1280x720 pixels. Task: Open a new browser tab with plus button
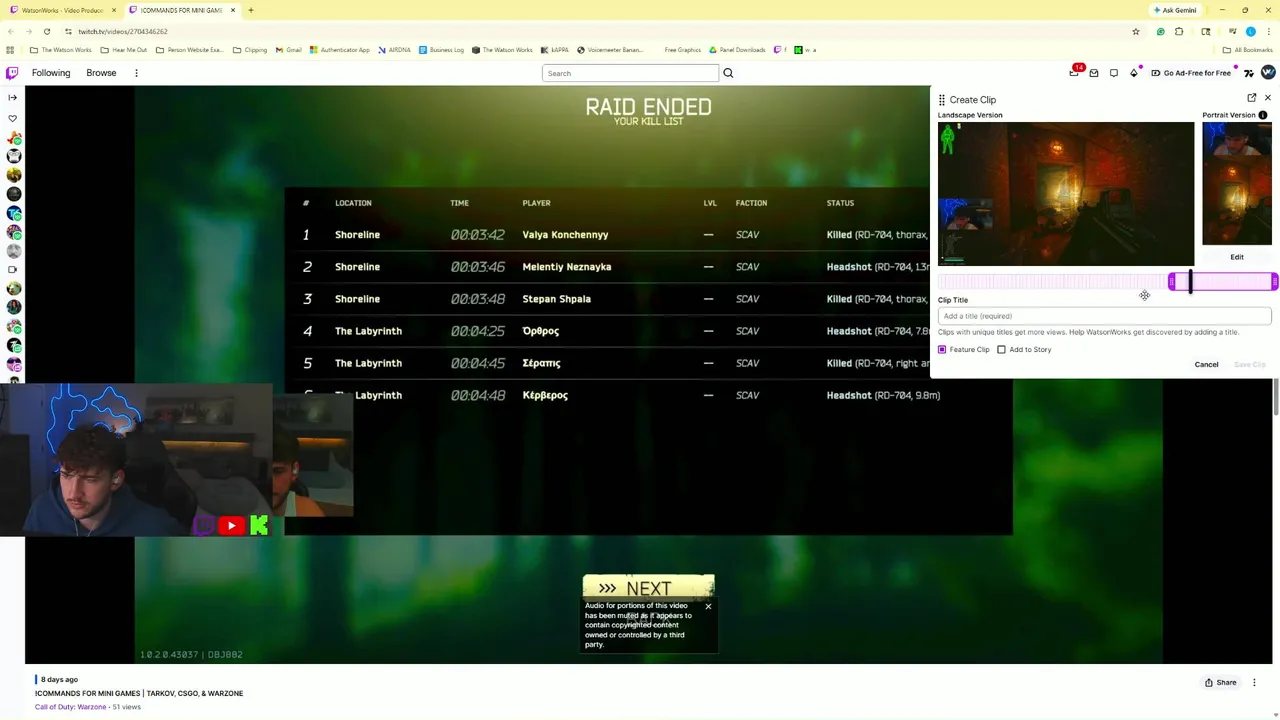(250, 10)
